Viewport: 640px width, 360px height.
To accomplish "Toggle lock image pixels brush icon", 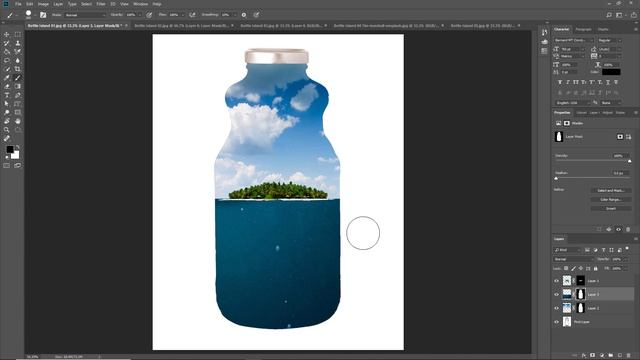I will [573, 268].
